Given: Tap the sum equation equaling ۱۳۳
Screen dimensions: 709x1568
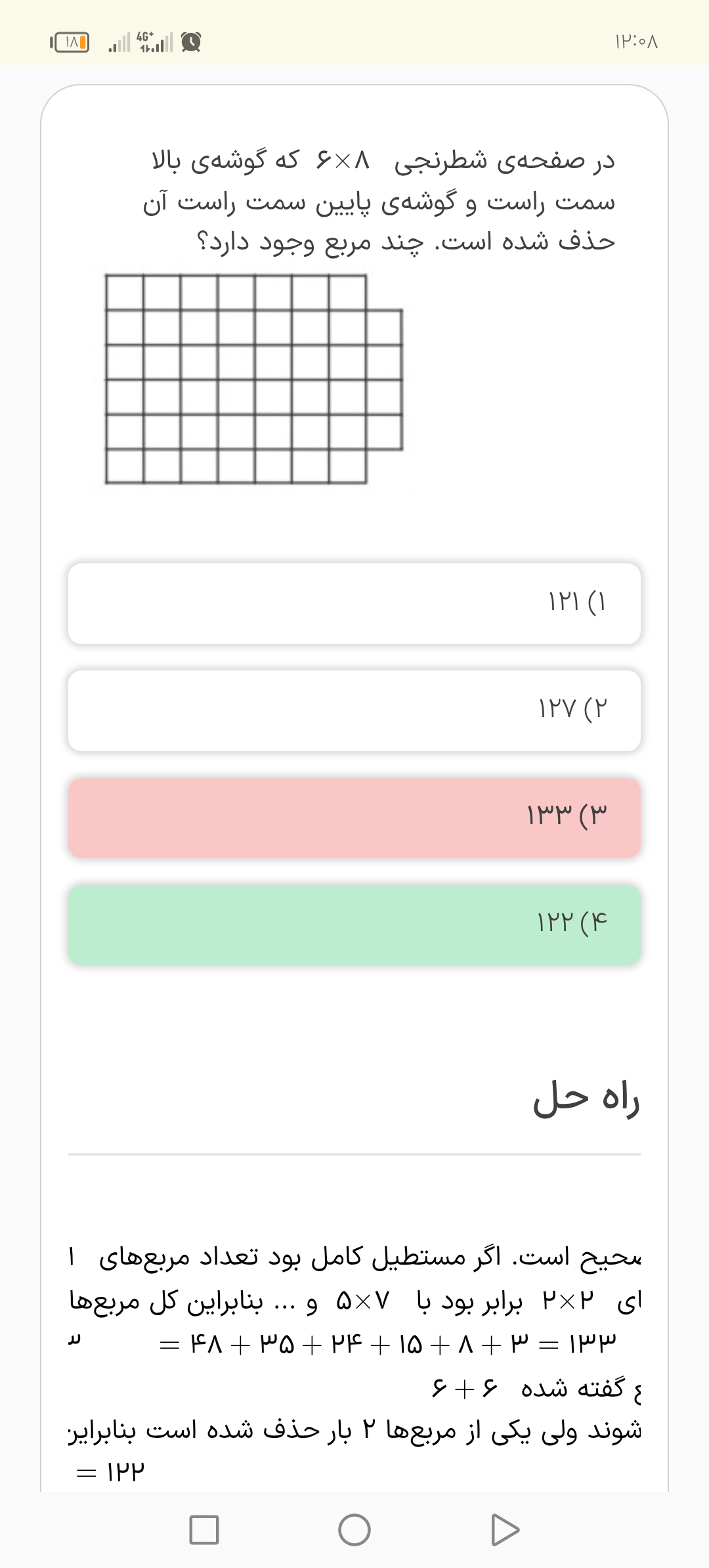Looking at the screenshot, I should pyautogui.click(x=387, y=1343).
